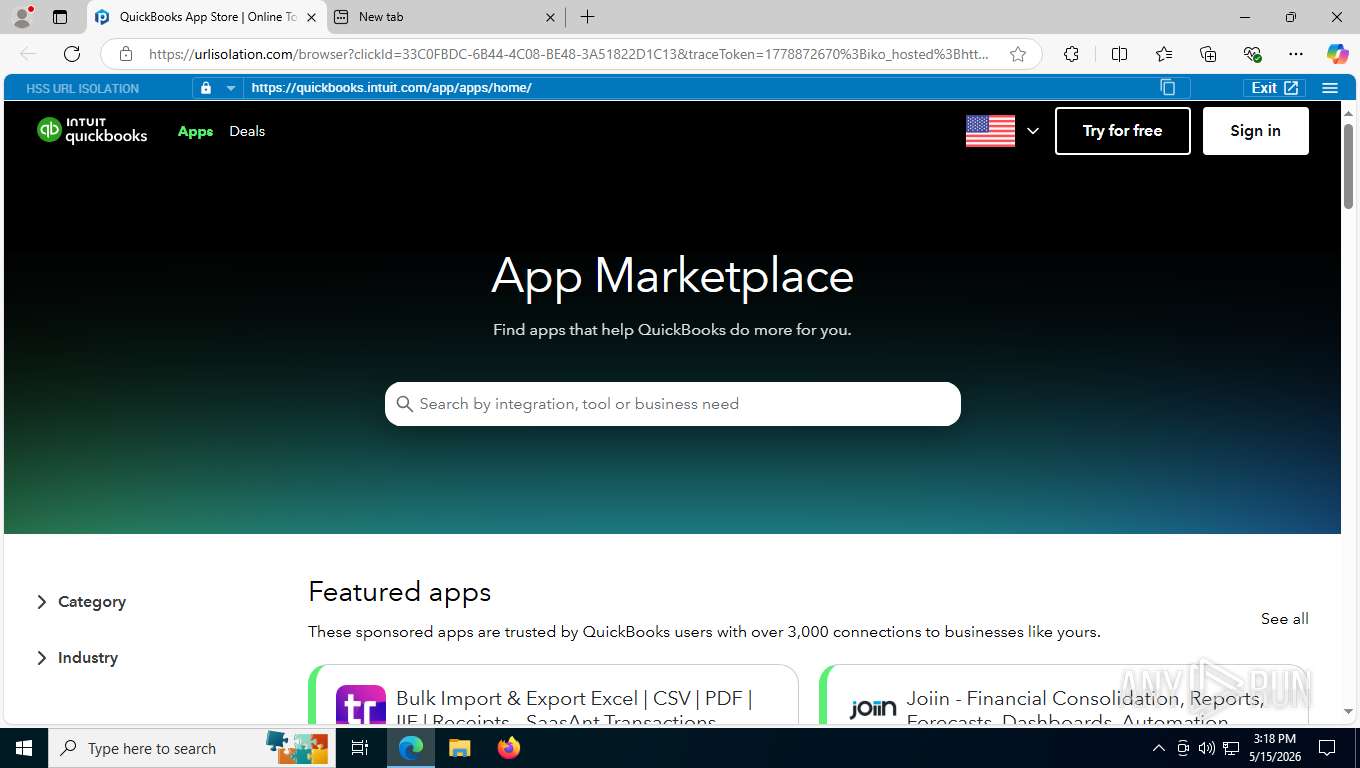Open browser extensions puzzle icon
1360x768 pixels.
(x=1071, y=54)
